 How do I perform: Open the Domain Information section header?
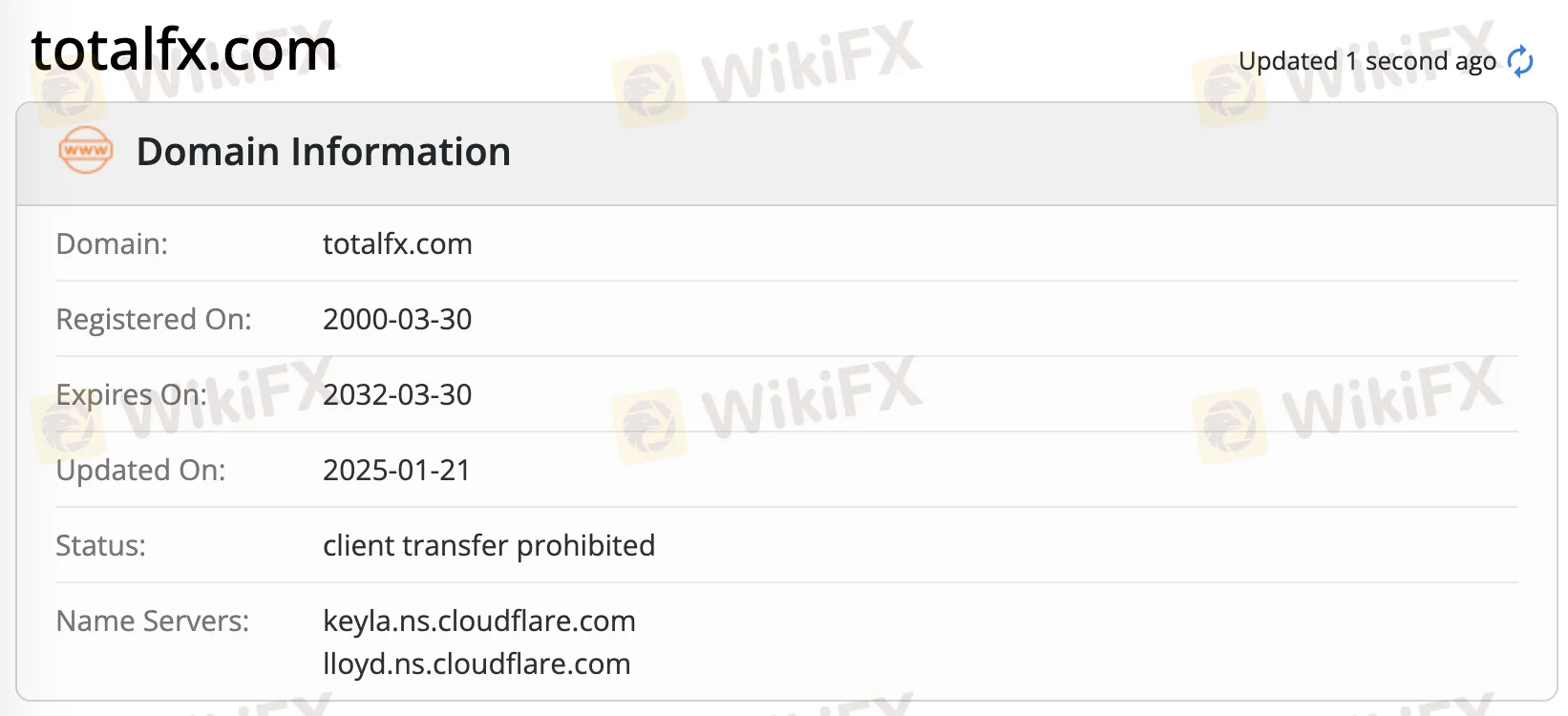[x=324, y=151]
